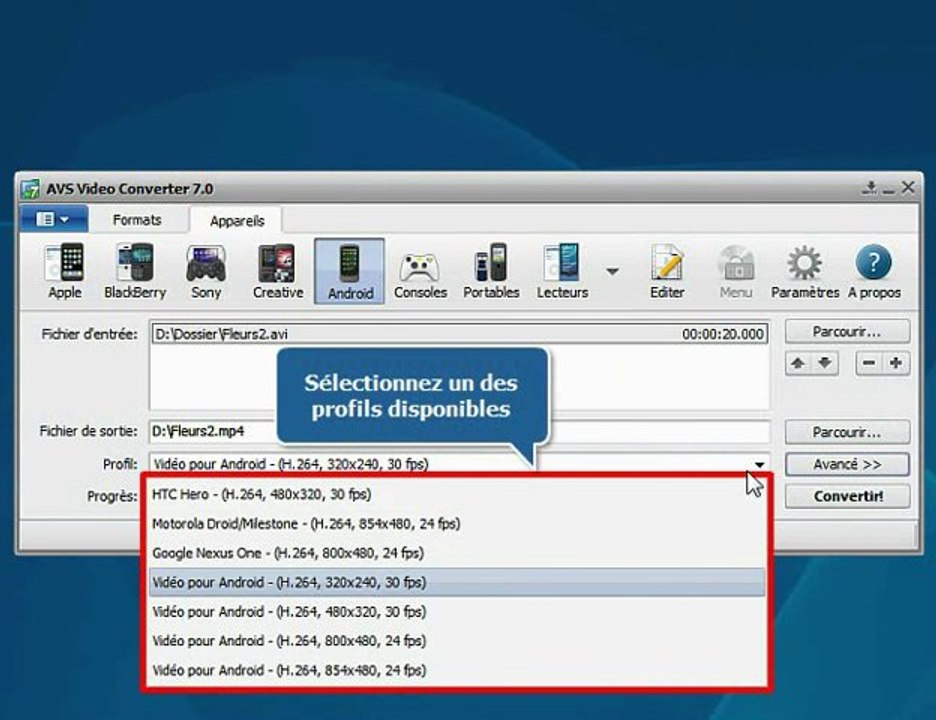Select Google Nexus One profile
936x720 pixels.
click(x=457, y=553)
